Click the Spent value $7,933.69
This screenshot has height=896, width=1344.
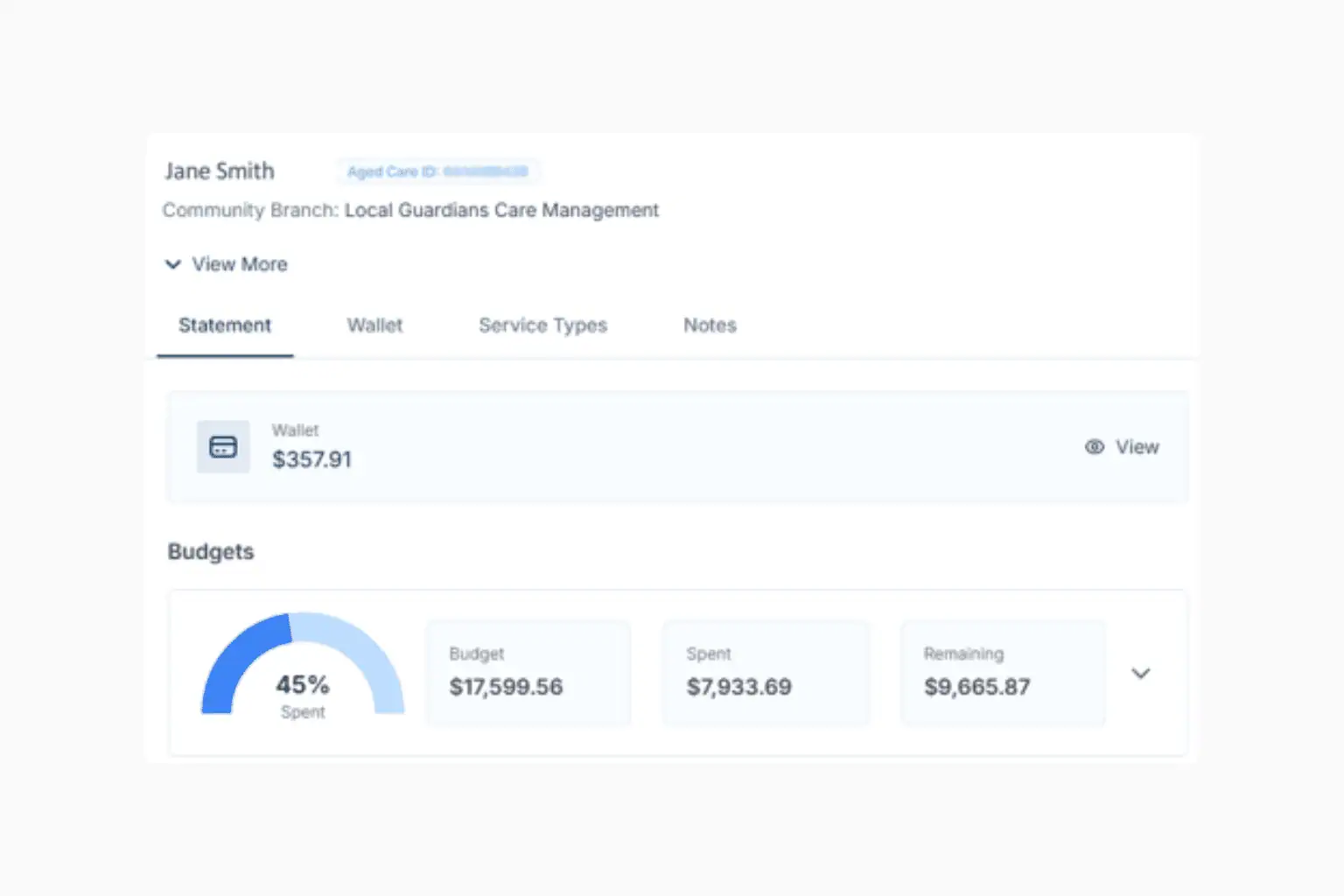pyautogui.click(x=739, y=687)
